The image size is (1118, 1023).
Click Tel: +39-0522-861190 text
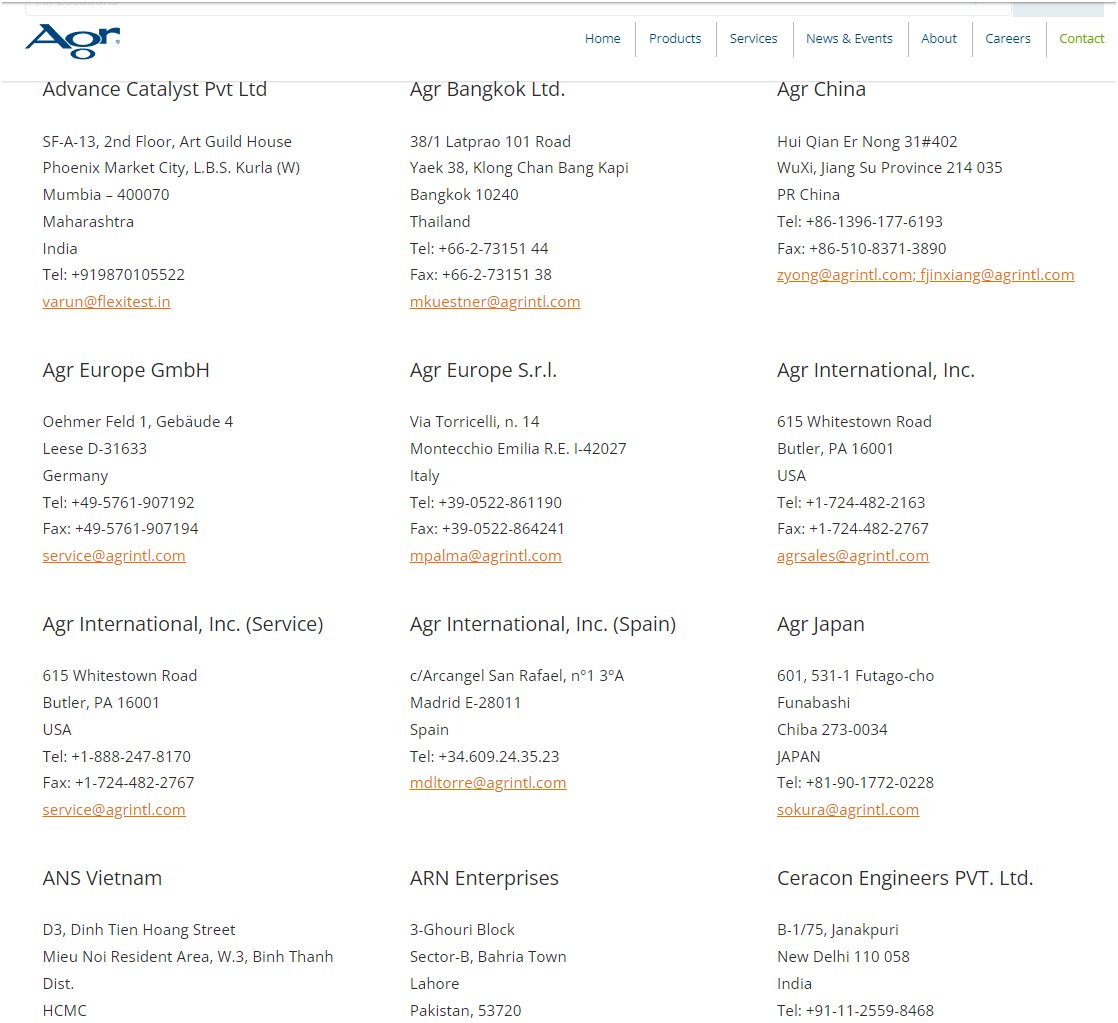pyautogui.click(x=486, y=503)
